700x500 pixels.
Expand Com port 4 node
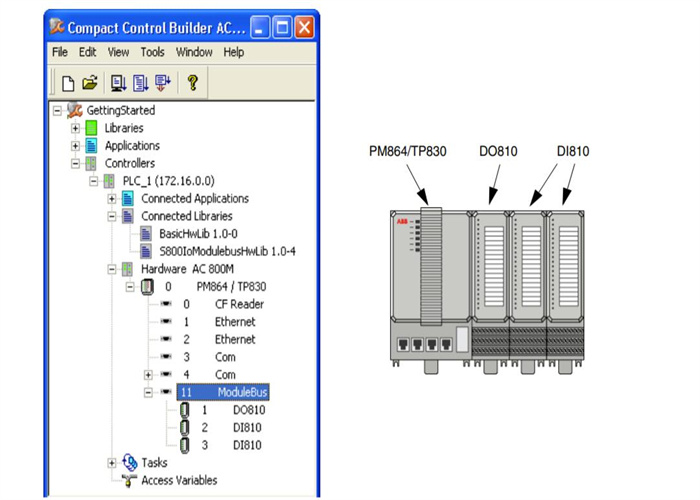click(148, 375)
